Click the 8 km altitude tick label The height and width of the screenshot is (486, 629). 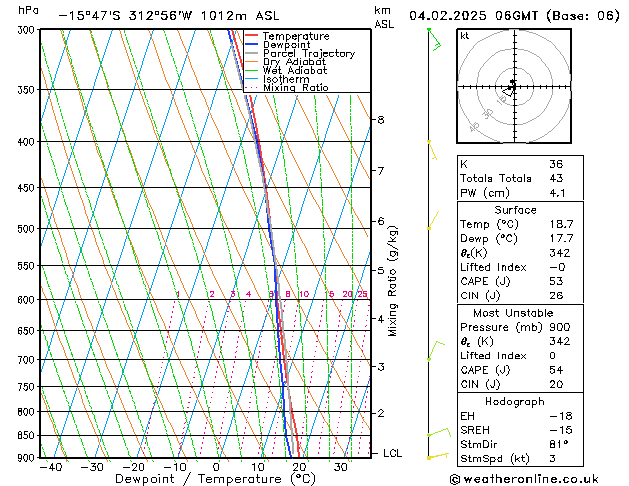[x=380, y=119]
